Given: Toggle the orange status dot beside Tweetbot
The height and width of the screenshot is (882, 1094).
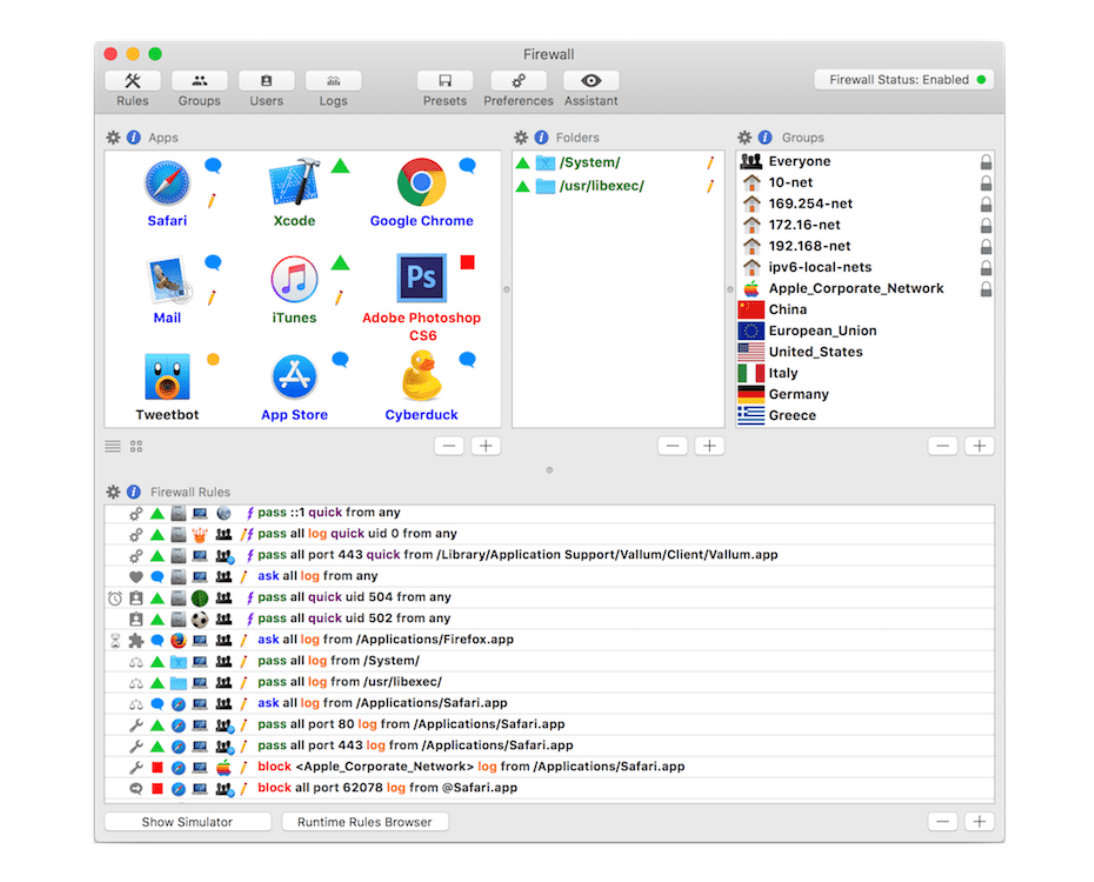Looking at the screenshot, I should [x=213, y=359].
